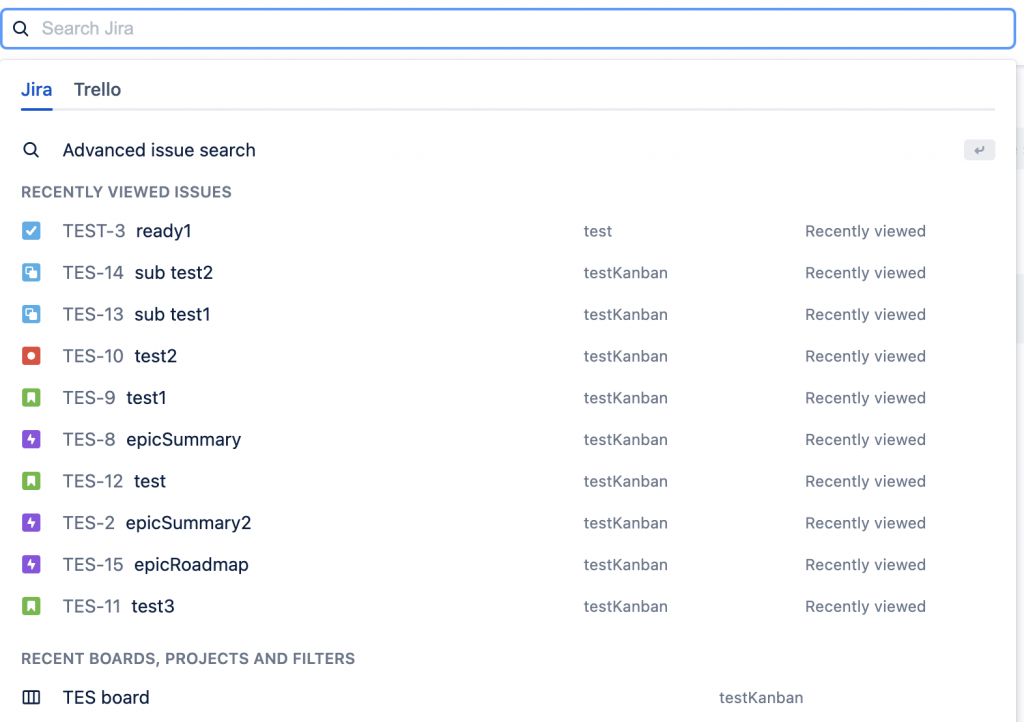The height and width of the screenshot is (722, 1024).
Task: Click the Advanced issue search magnifier icon
Action: coord(31,150)
